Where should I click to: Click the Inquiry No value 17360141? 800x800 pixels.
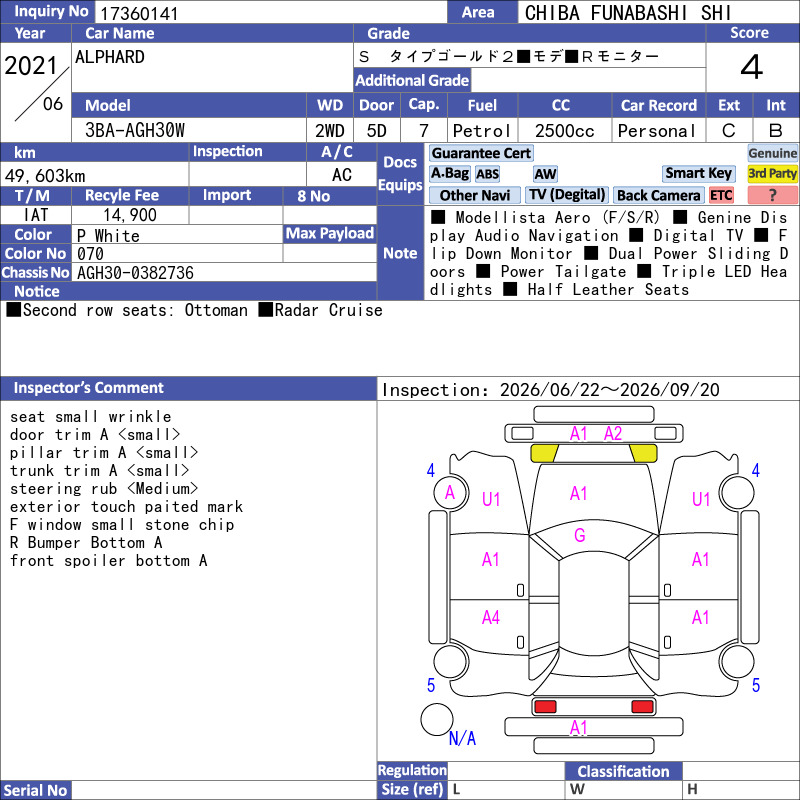(139, 13)
